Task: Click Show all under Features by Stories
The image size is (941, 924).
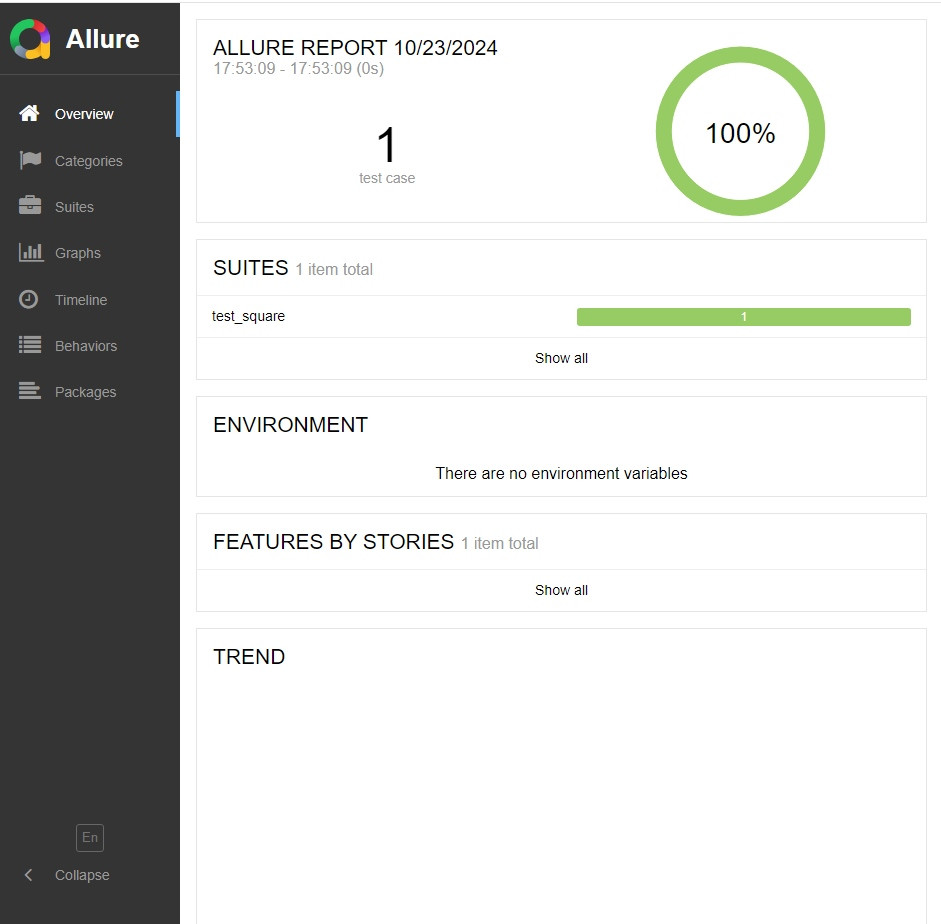Action: point(561,590)
